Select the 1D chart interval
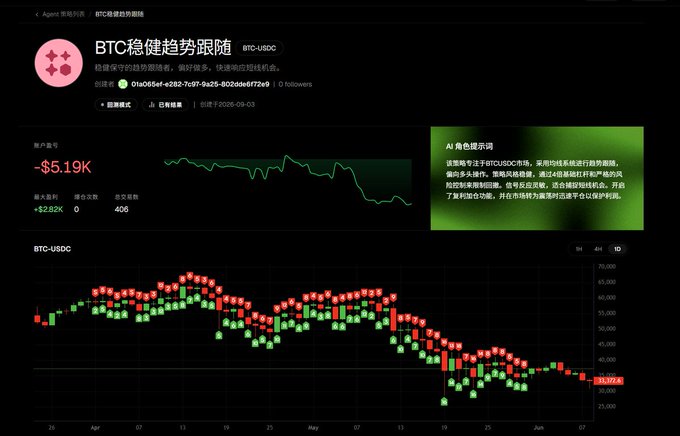680x436 pixels. [618, 249]
